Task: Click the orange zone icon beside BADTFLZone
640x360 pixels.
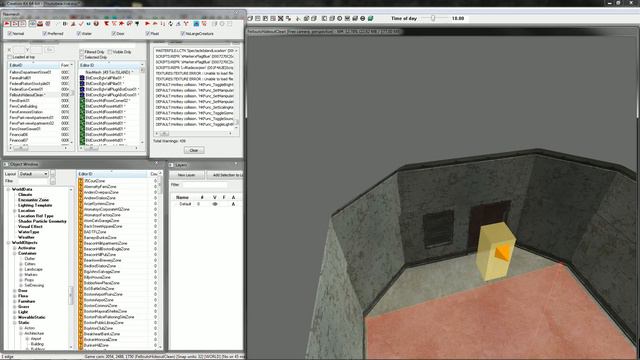Action: point(81,232)
